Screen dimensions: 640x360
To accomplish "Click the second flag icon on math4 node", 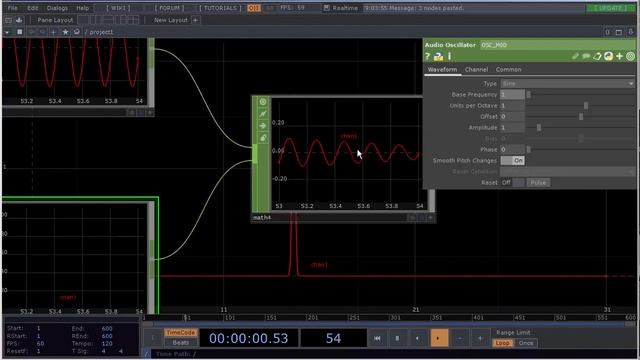I will pyautogui.click(x=263, y=114).
